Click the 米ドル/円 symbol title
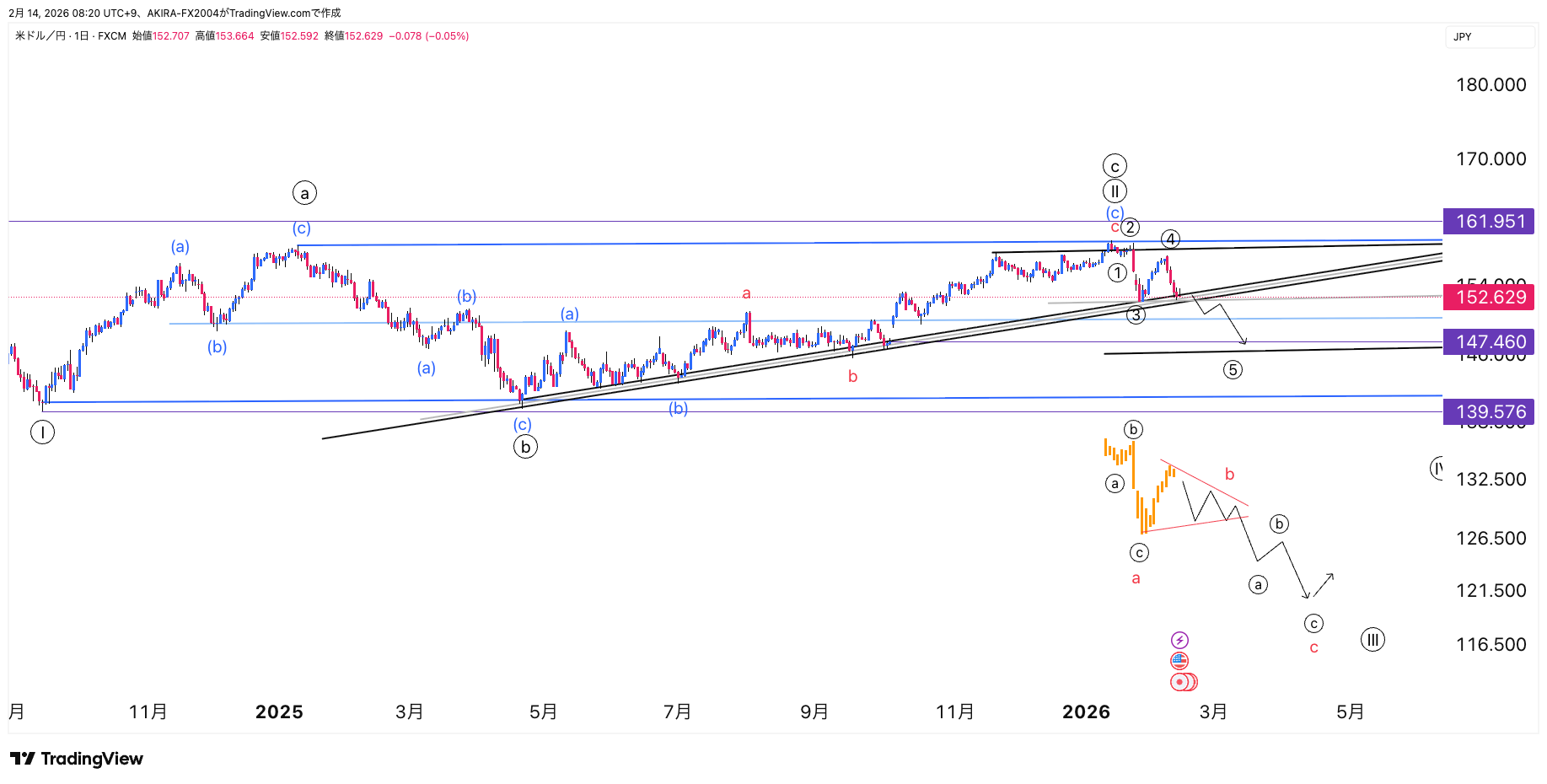This screenshot has height=784, width=1547. 40,36
